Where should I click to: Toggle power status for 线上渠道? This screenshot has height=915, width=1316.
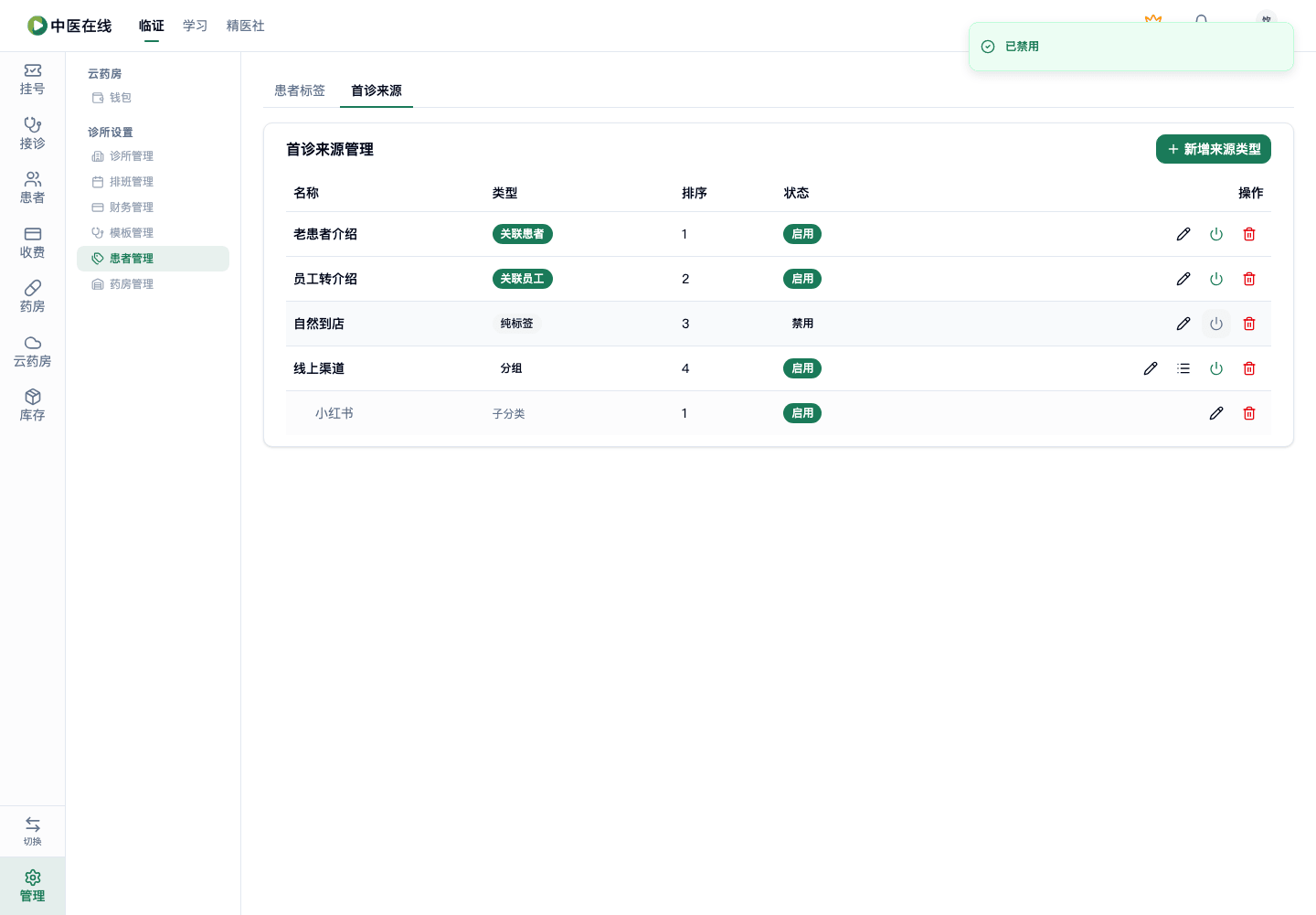point(1216,368)
